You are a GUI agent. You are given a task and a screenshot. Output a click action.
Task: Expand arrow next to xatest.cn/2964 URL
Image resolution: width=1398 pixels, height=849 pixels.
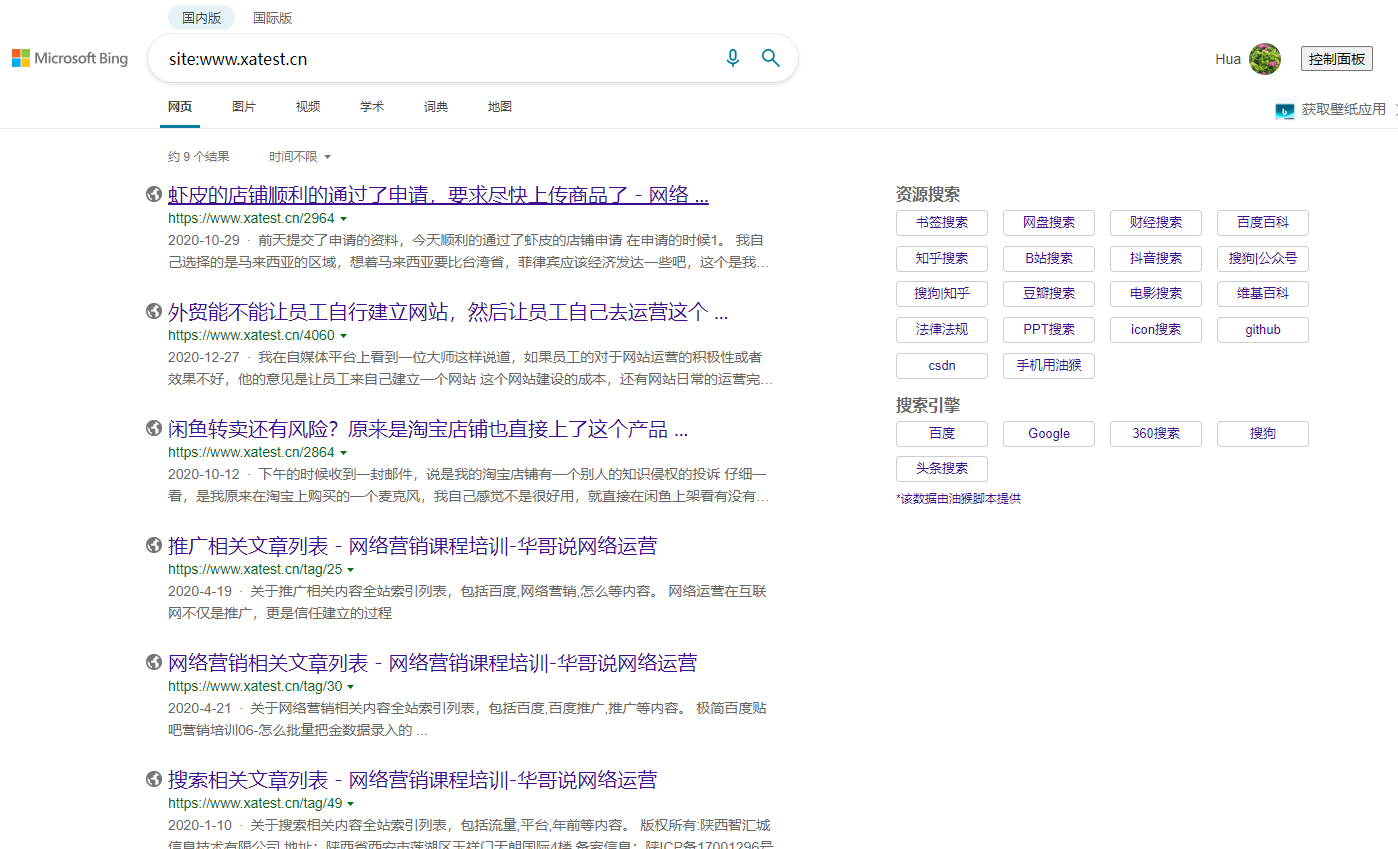point(343,218)
